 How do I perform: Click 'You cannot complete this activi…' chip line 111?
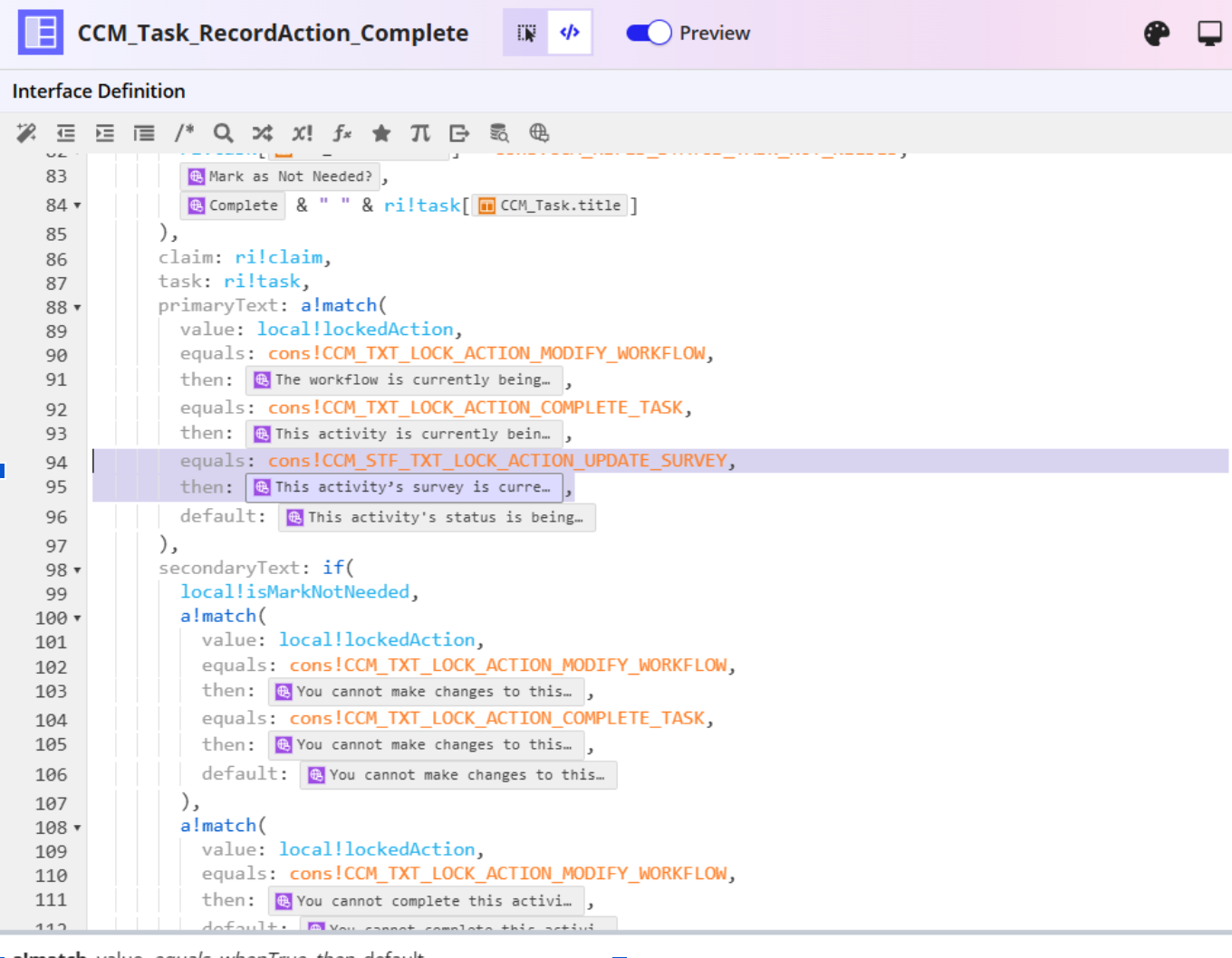(426, 901)
